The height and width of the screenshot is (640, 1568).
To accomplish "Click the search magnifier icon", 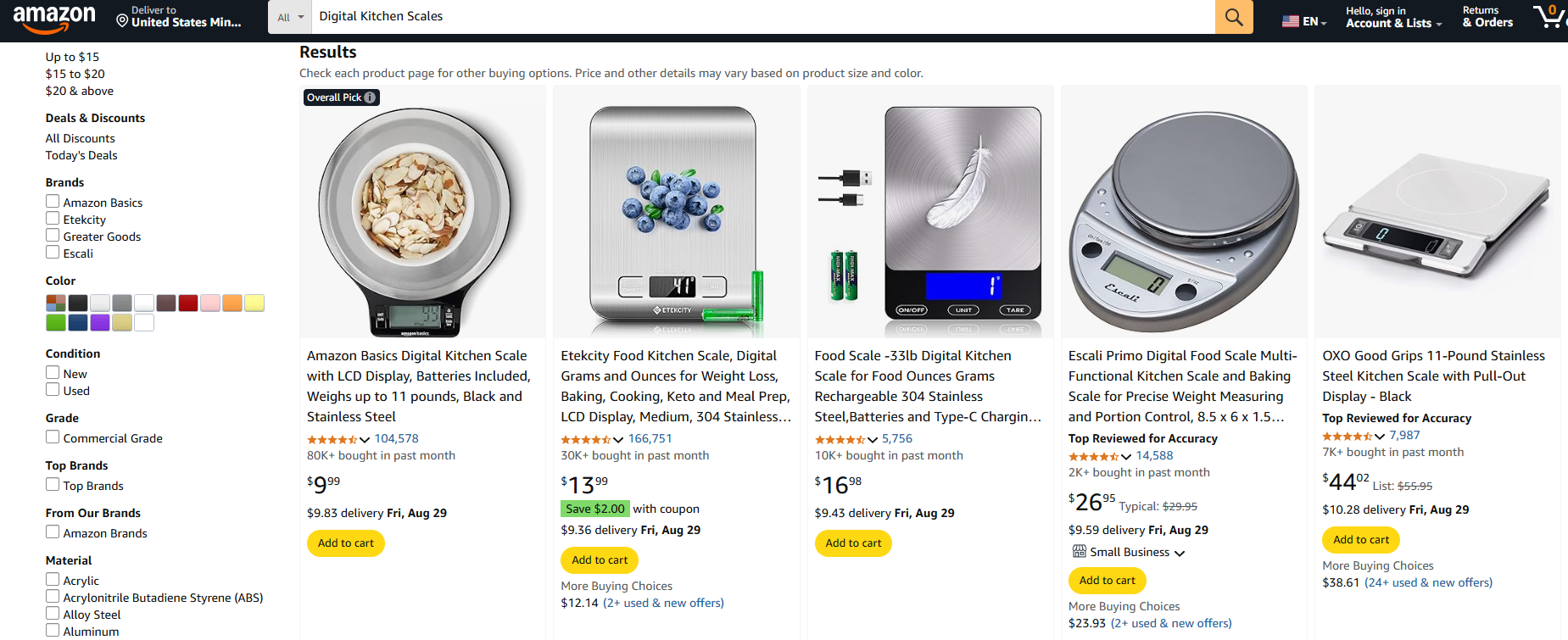I will pos(1234,17).
